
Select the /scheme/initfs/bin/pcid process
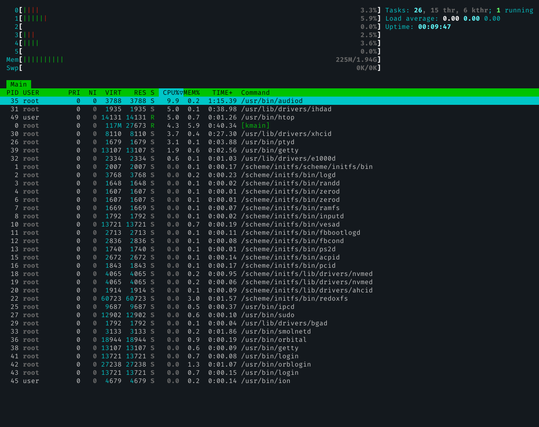point(270,266)
